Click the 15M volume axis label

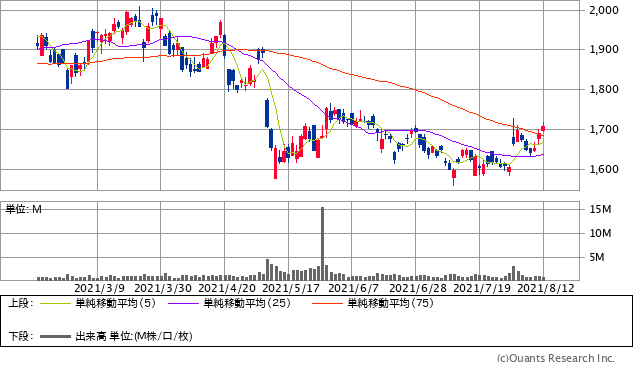click(x=600, y=209)
